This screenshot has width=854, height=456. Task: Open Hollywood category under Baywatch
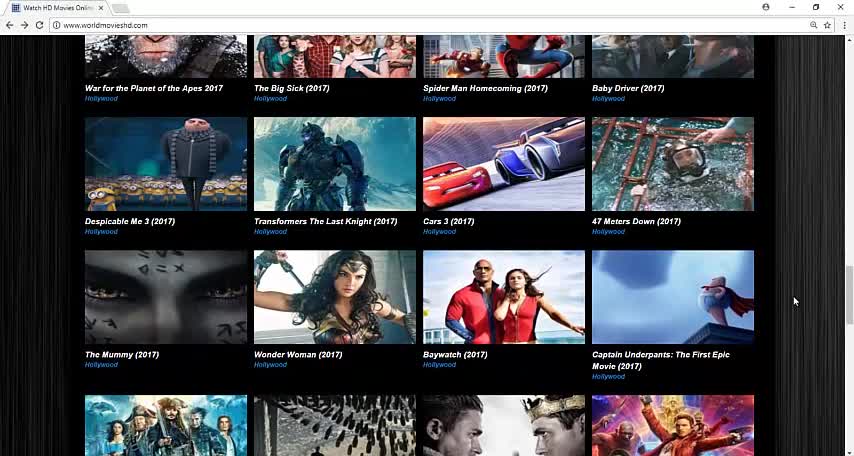(440, 365)
